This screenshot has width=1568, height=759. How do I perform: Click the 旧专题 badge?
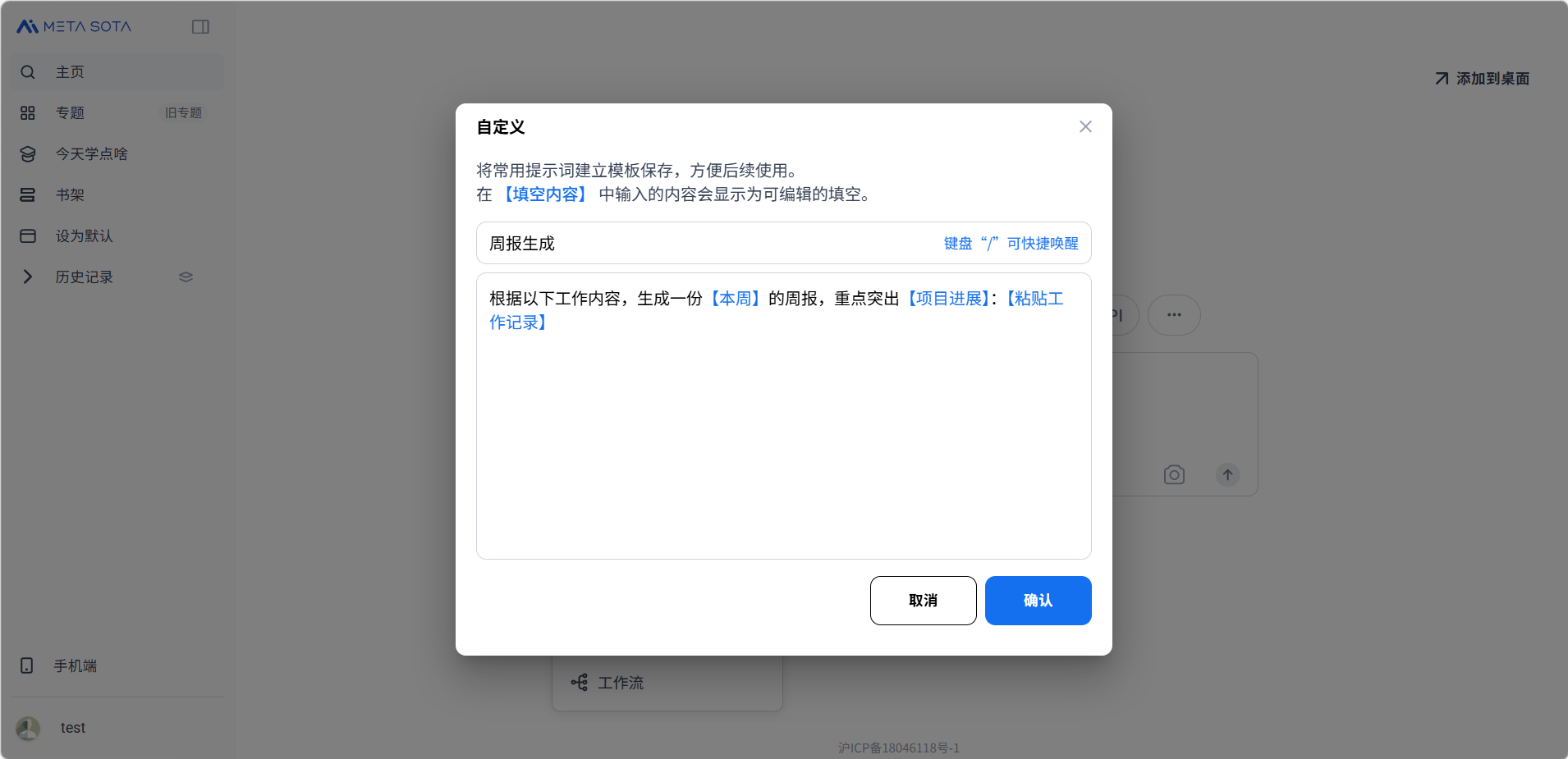pyautogui.click(x=183, y=113)
